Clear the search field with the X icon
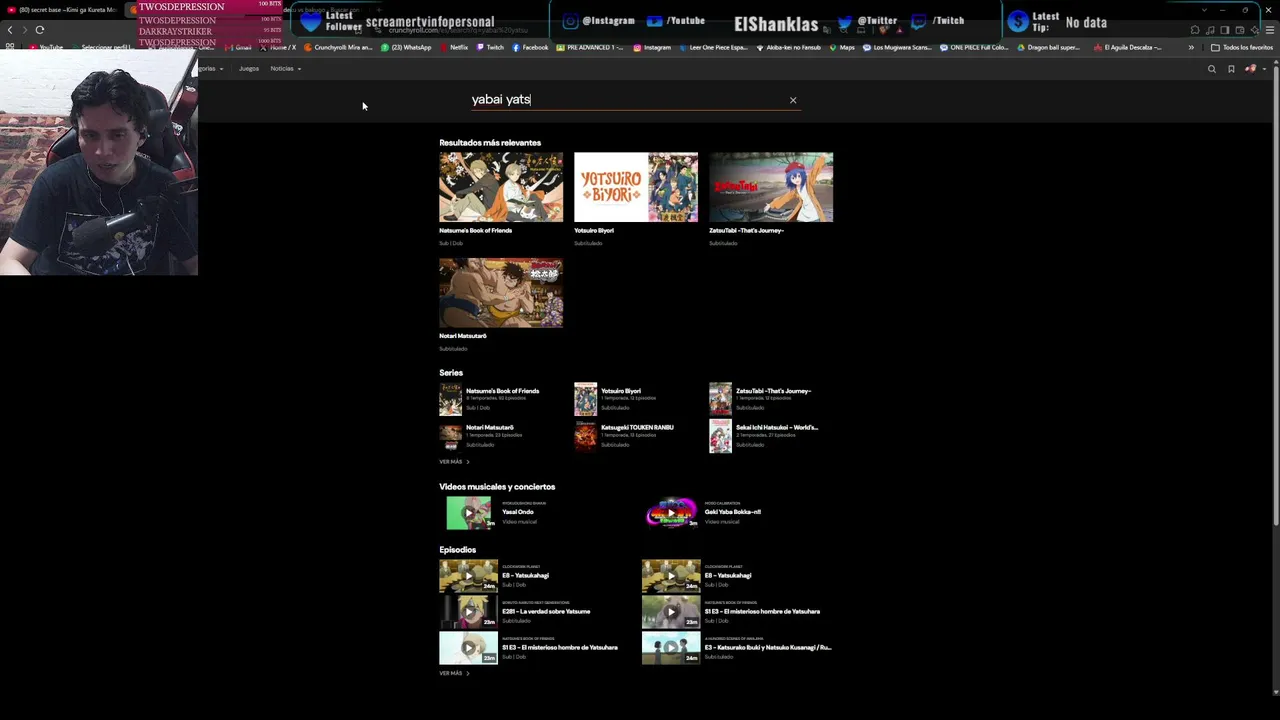1280x720 pixels. pos(793,100)
